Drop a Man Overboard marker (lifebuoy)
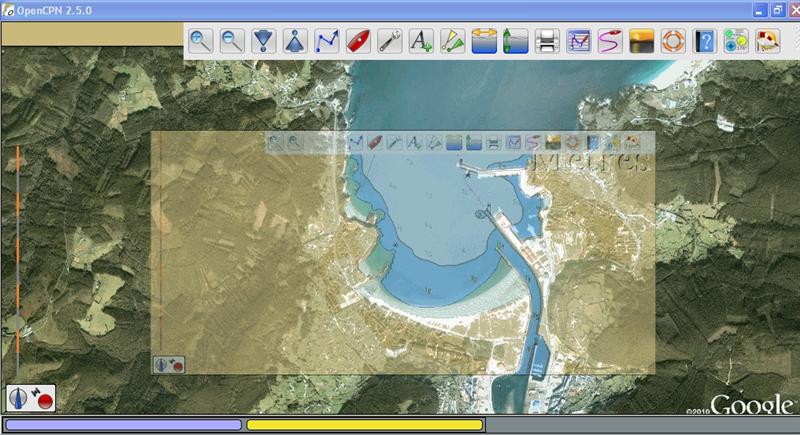This screenshot has width=800, height=435. tap(673, 41)
